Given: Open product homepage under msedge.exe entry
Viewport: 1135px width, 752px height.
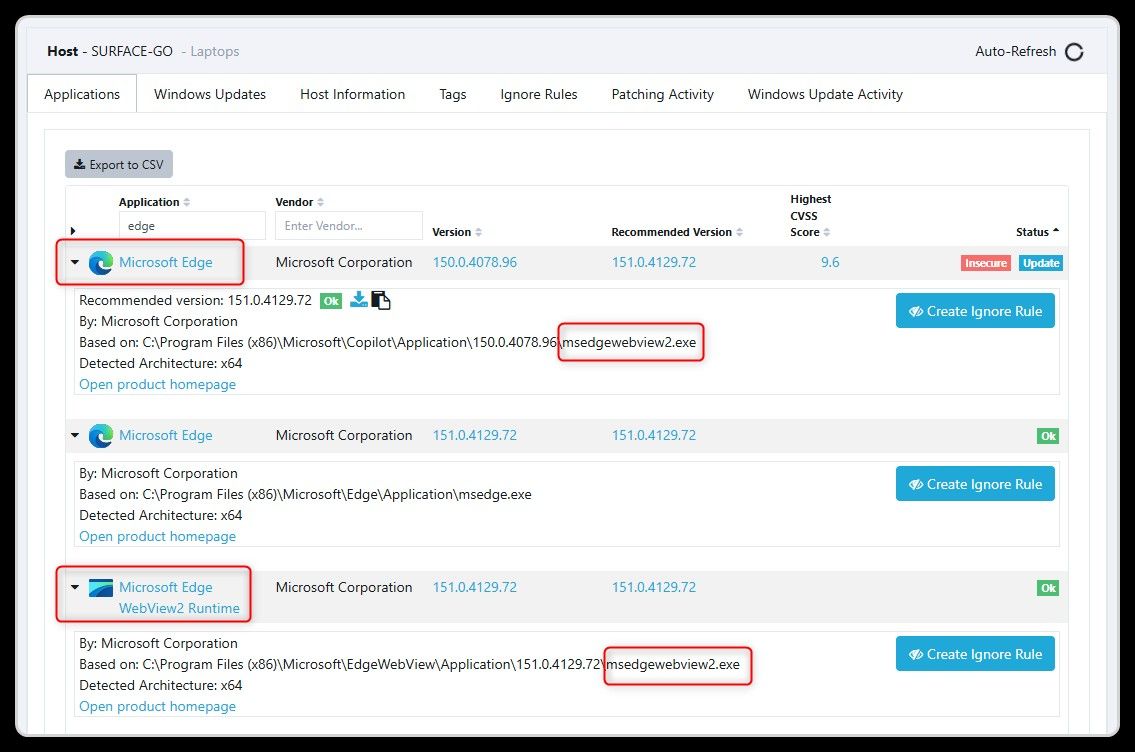Looking at the screenshot, I should (x=157, y=536).
